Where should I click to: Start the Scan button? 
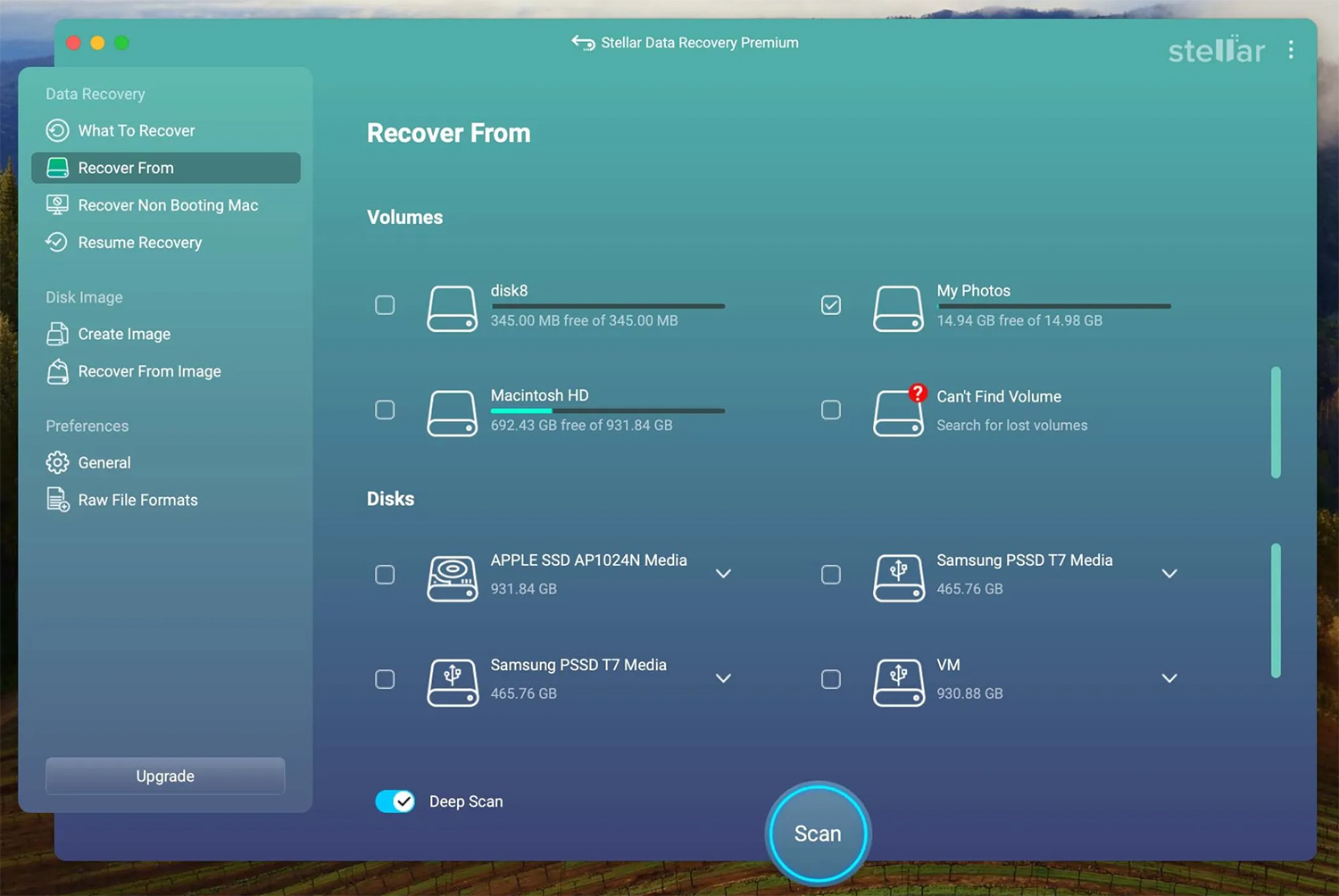click(x=818, y=834)
